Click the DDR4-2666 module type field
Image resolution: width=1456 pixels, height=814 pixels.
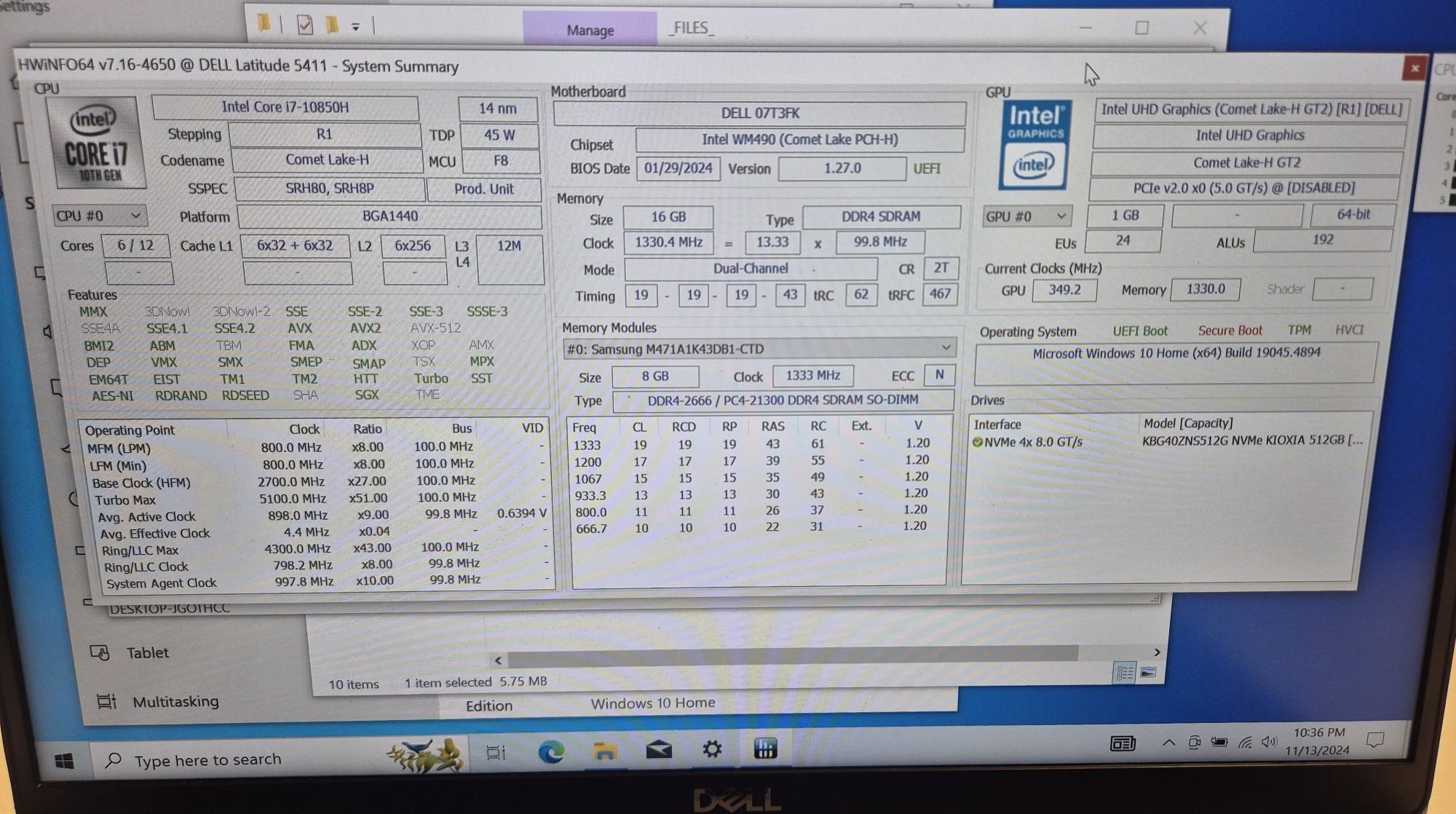(783, 400)
